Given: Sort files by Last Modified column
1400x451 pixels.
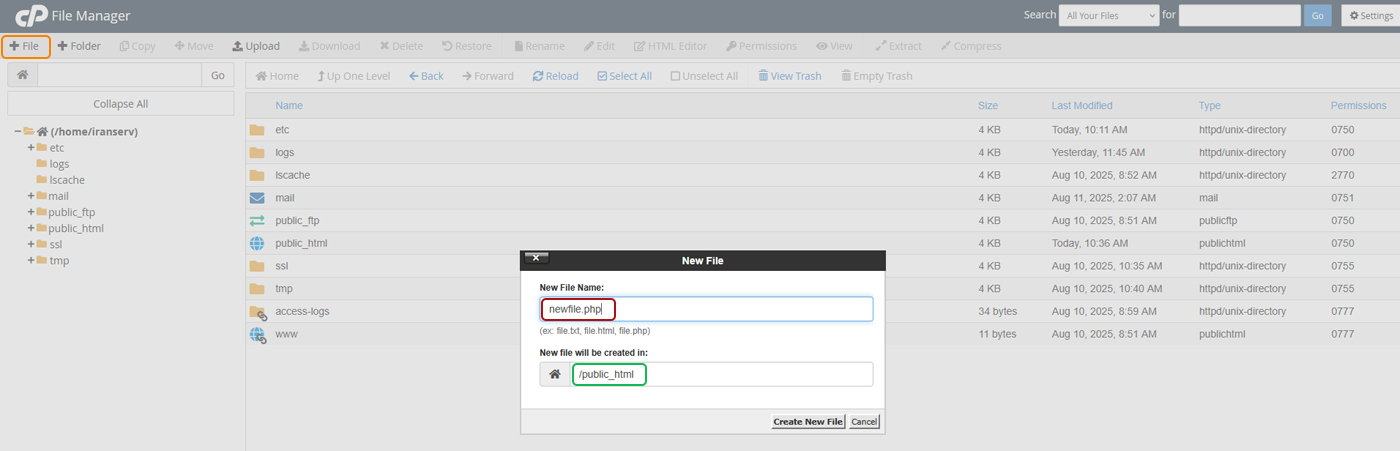Looking at the screenshot, I should click(x=1081, y=105).
